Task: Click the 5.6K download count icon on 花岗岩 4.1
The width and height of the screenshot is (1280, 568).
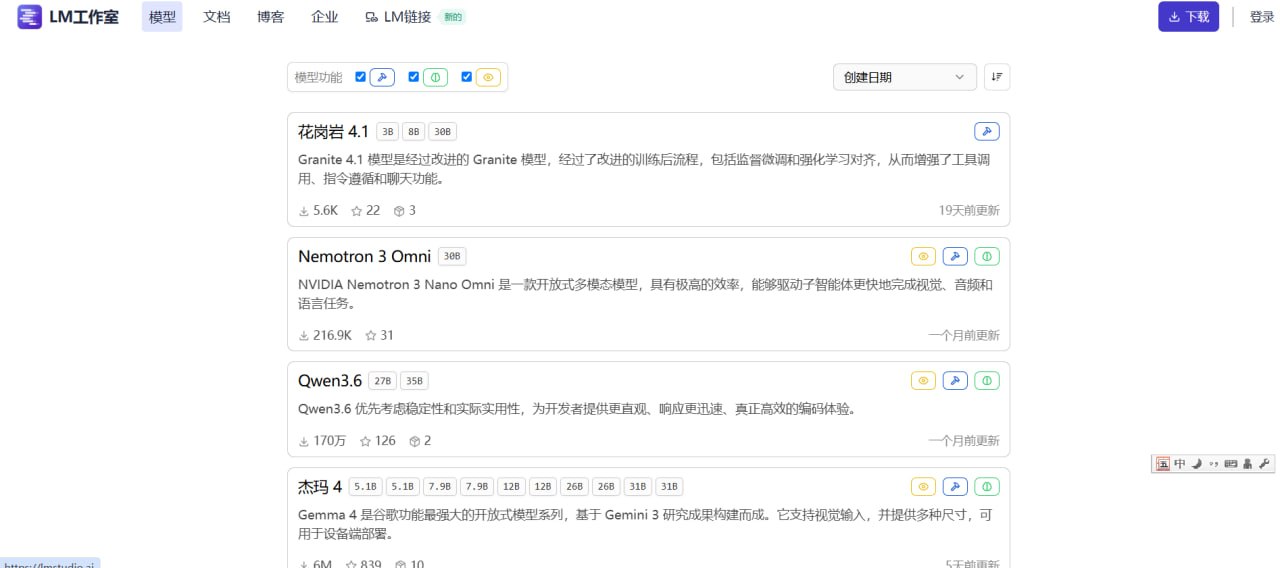Action: pyautogui.click(x=304, y=211)
